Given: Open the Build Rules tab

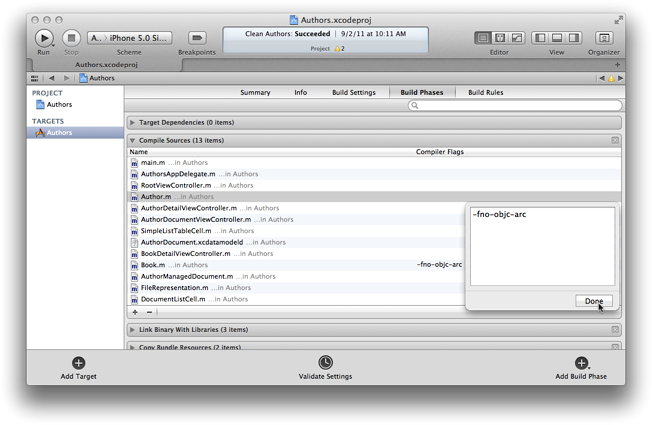Looking at the screenshot, I should [x=485, y=92].
